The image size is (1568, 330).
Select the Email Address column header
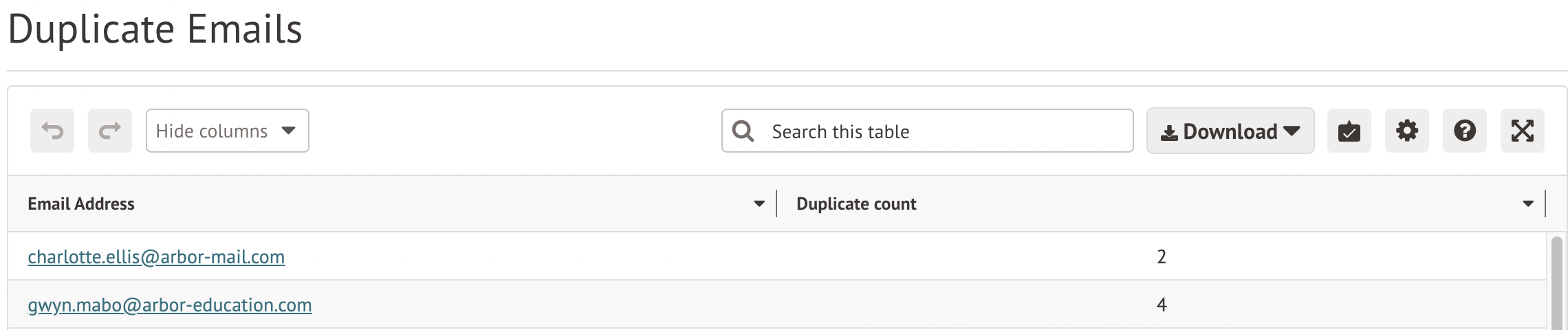pyautogui.click(x=81, y=203)
